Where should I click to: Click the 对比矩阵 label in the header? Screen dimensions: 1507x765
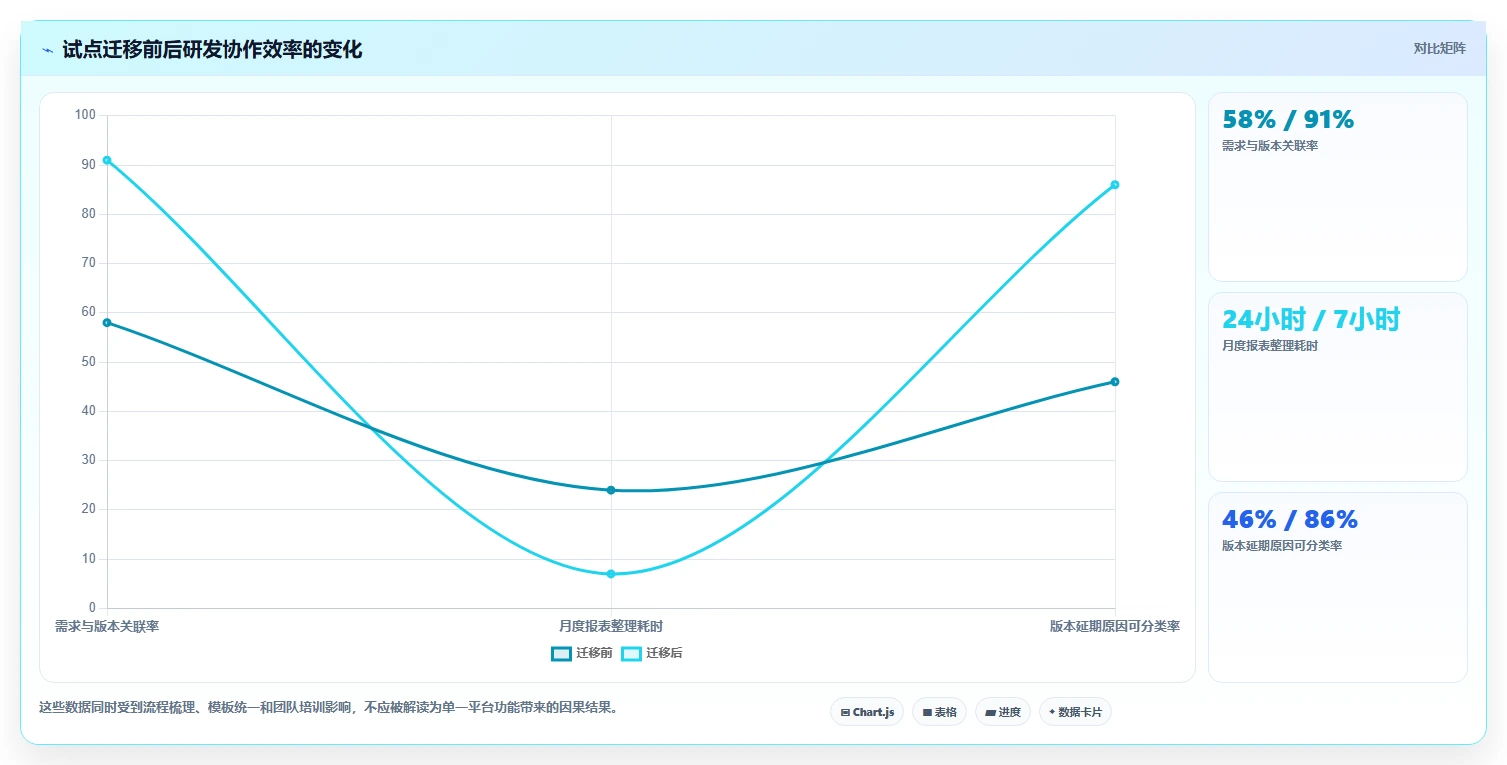[1439, 49]
